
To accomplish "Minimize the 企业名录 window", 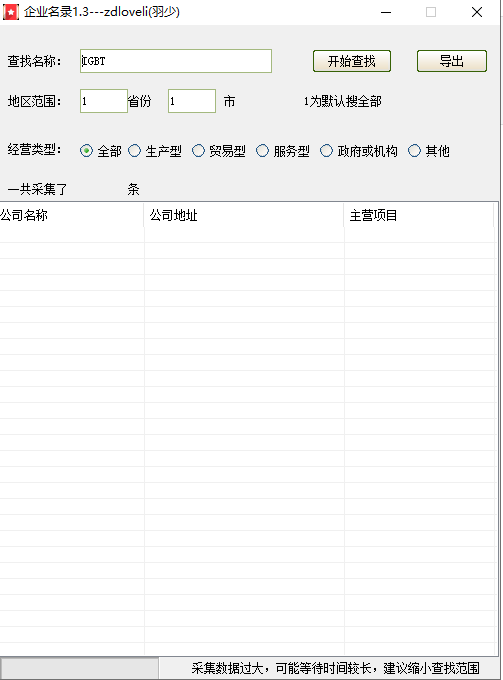I will pos(386,12).
